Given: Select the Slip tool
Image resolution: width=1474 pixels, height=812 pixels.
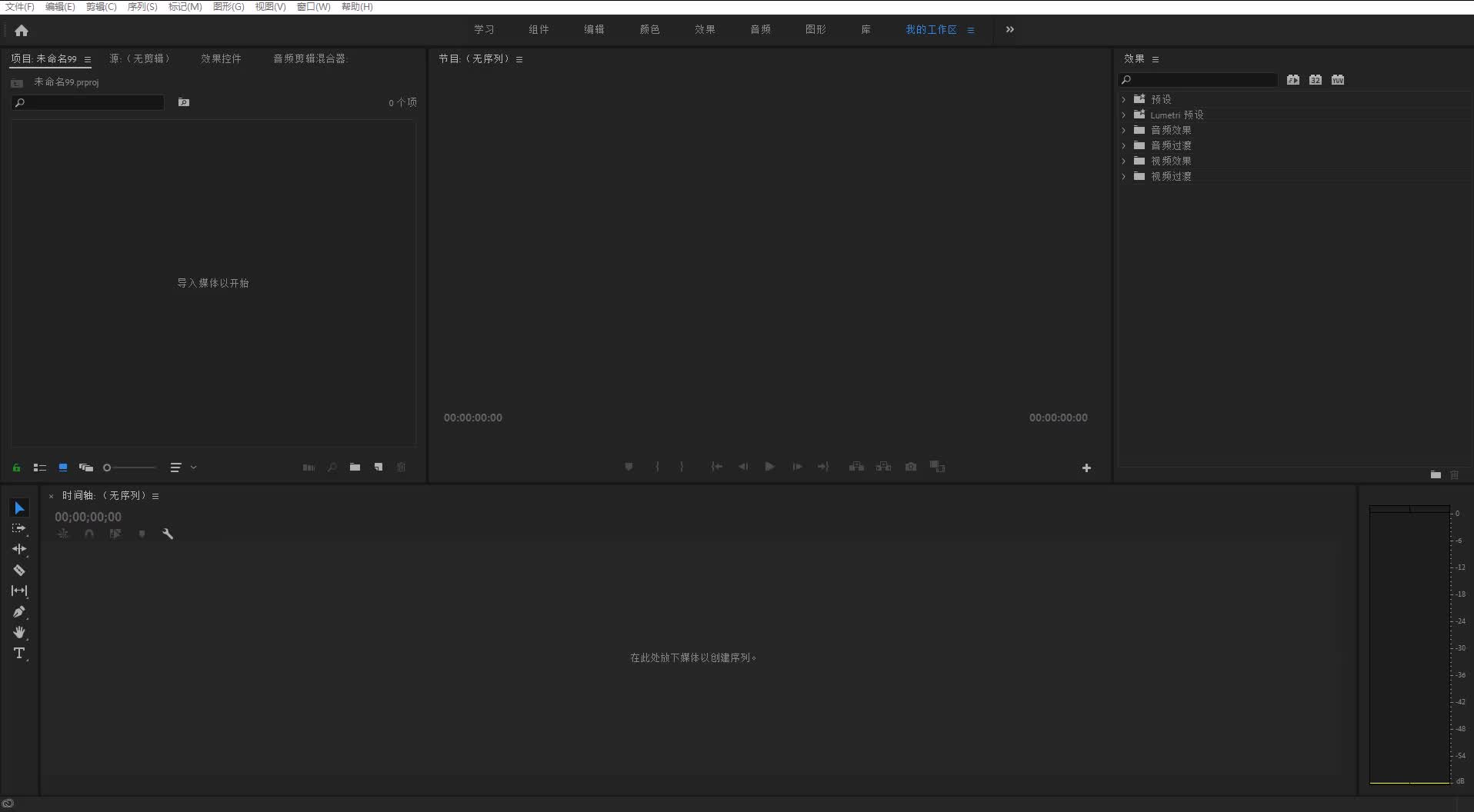Looking at the screenshot, I should click(x=19, y=591).
